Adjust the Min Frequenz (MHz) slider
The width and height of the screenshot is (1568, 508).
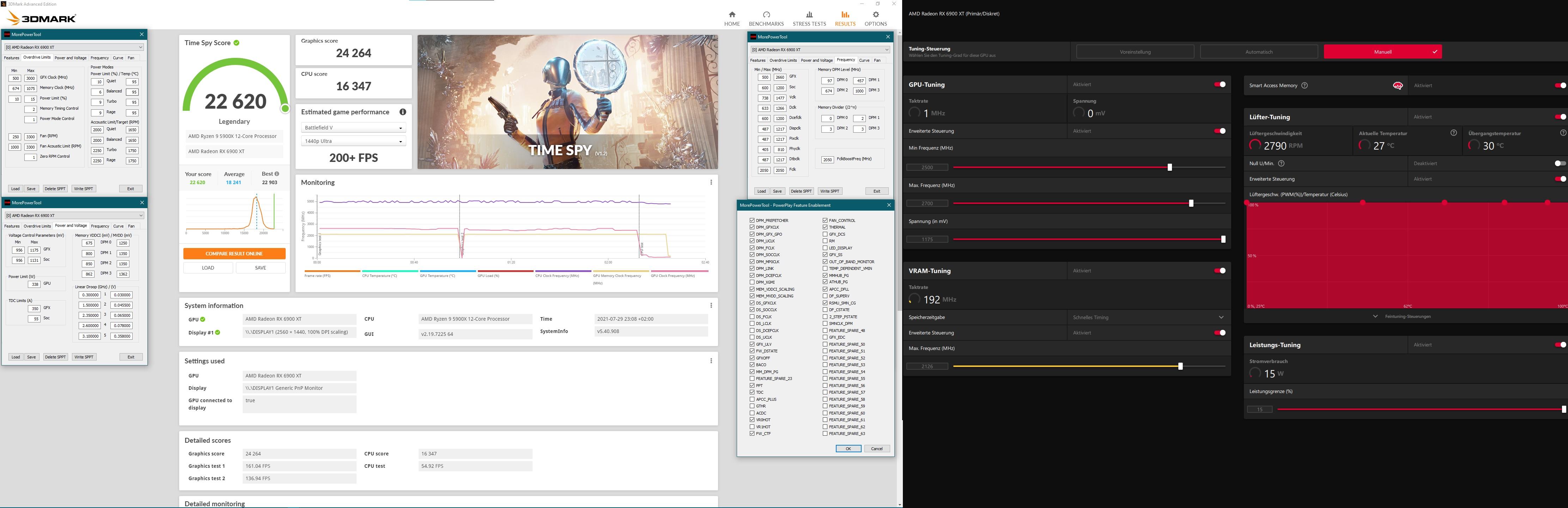coord(1169,167)
